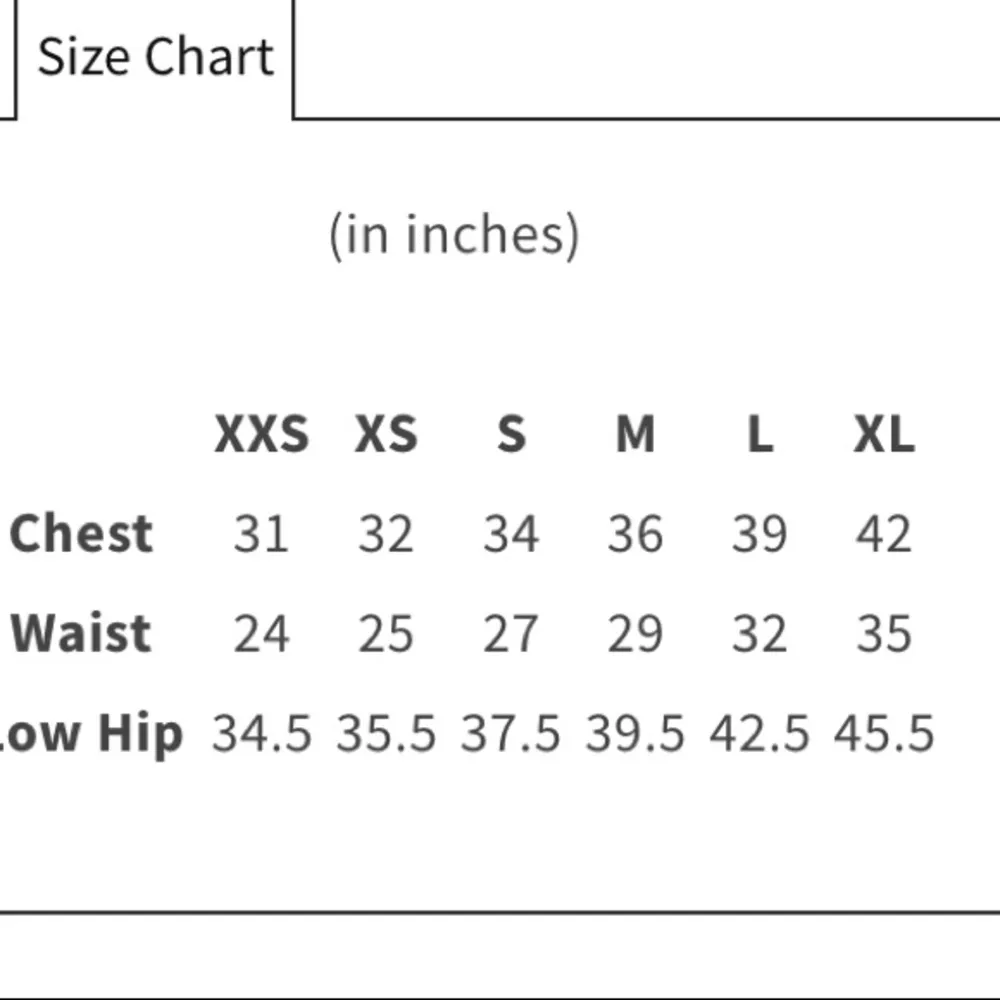Select the S size column header
Viewport: 1000px width, 1000px height.
pos(511,435)
